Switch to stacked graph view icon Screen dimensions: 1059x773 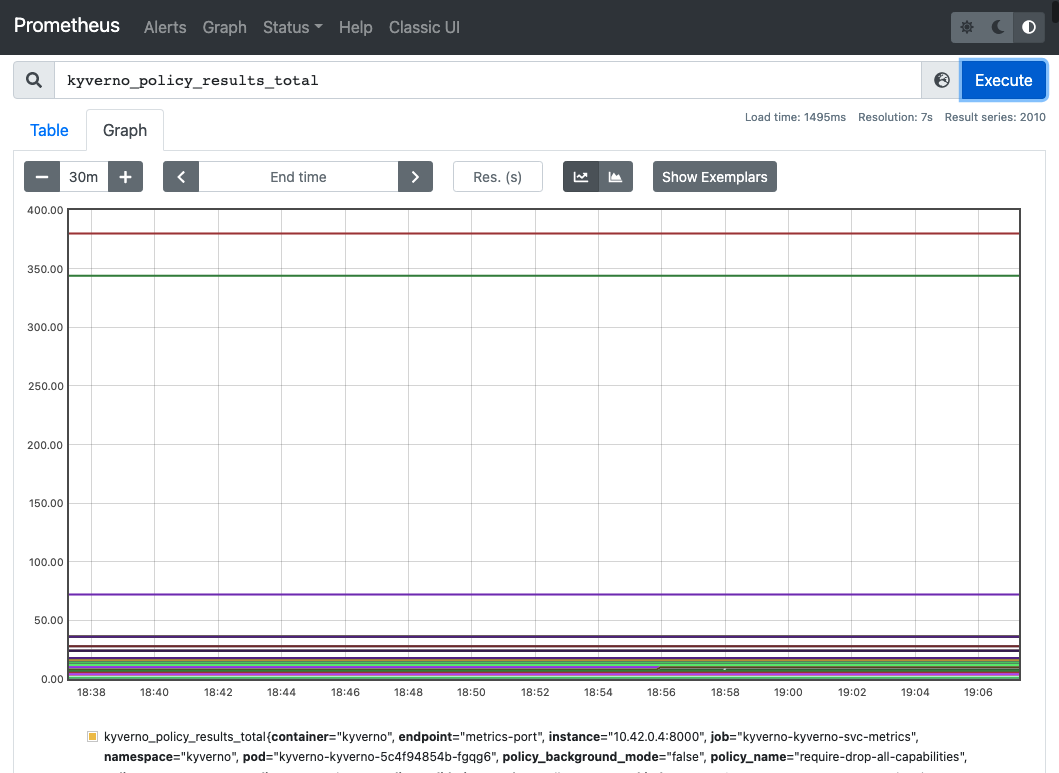(x=613, y=176)
